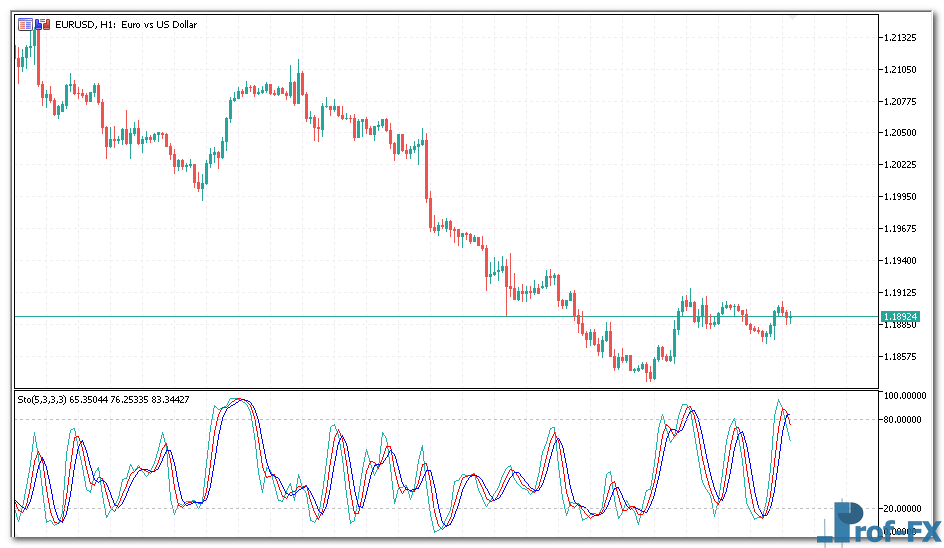Select the current price label 1.18924
Screen dimensions: 944x548
click(x=899, y=317)
